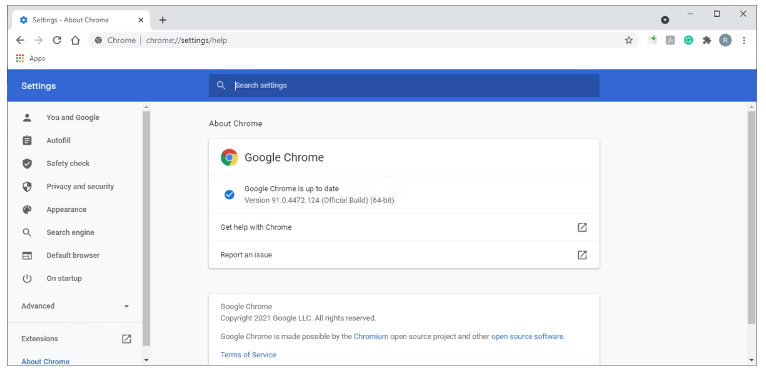Open the Chromium link
The height and width of the screenshot is (377, 766).
[371, 336]
